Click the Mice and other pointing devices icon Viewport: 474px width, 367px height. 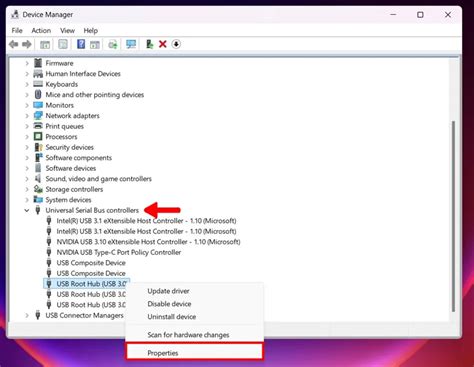pos(38,94)
